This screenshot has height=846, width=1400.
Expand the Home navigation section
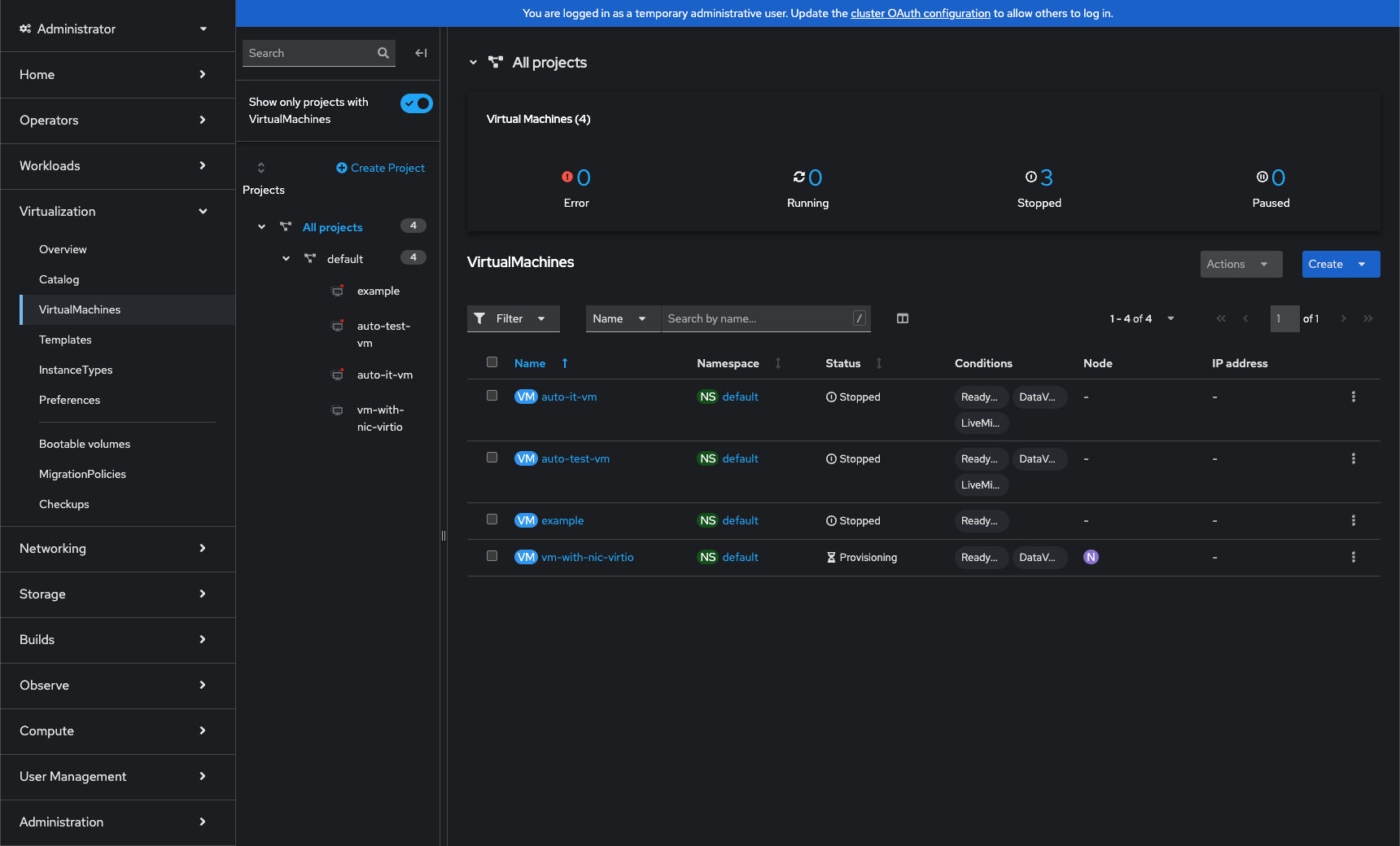118,74
